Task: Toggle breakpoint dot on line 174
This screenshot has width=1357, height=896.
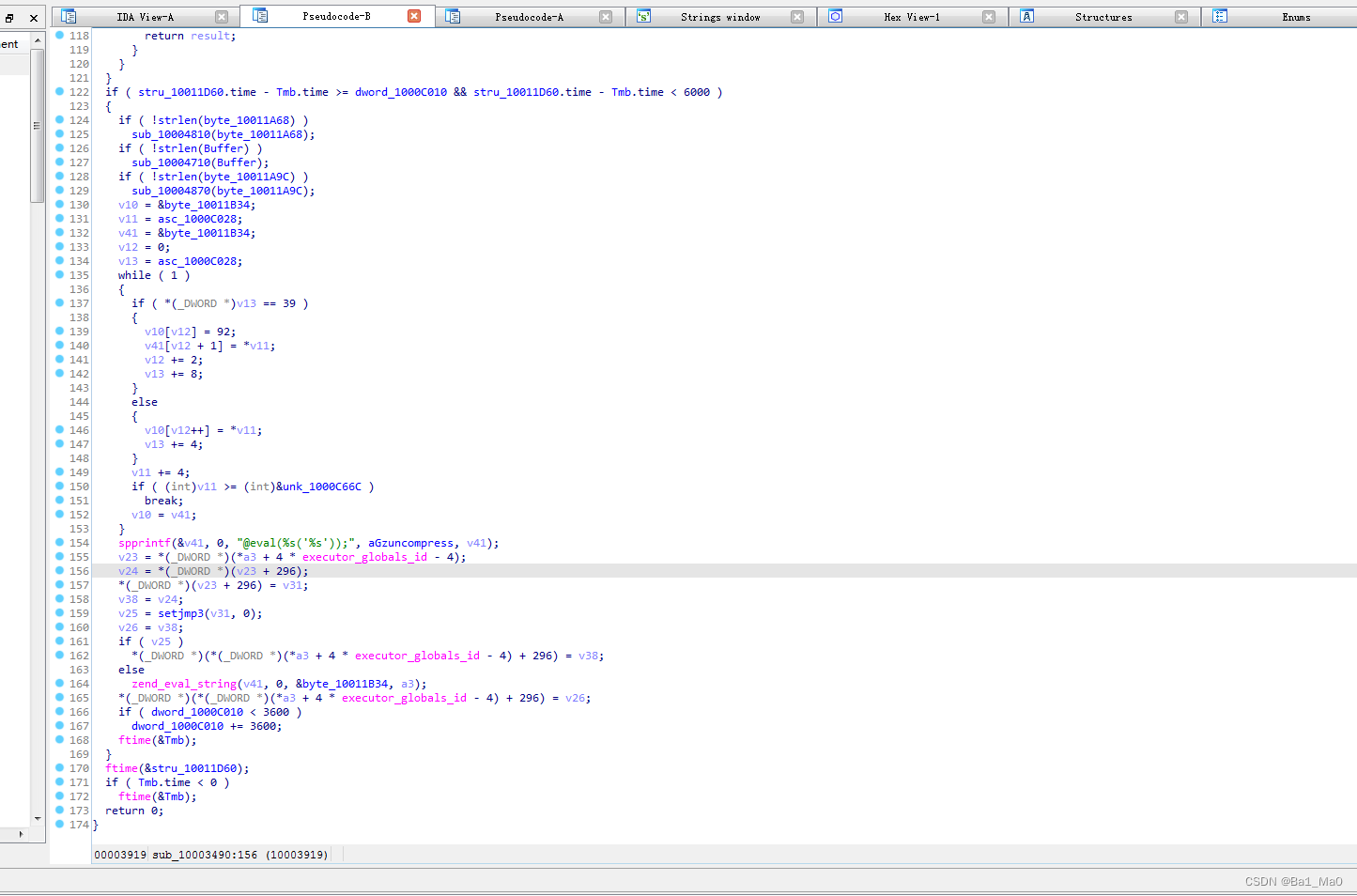Action: point(59,824)
